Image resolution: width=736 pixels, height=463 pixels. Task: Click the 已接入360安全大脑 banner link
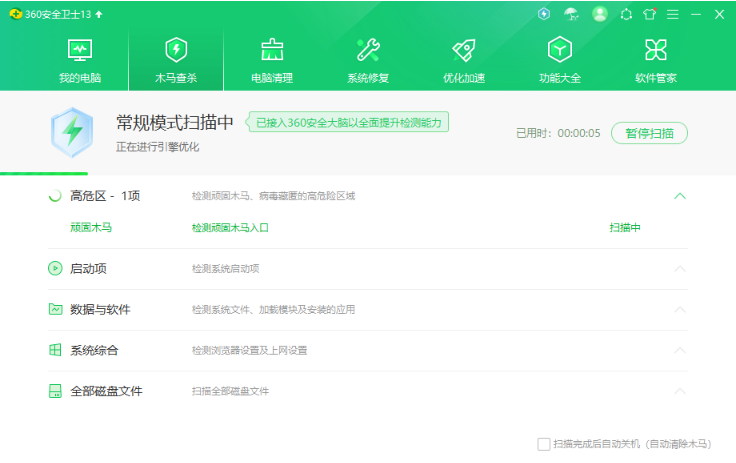(x=348, y=122)
